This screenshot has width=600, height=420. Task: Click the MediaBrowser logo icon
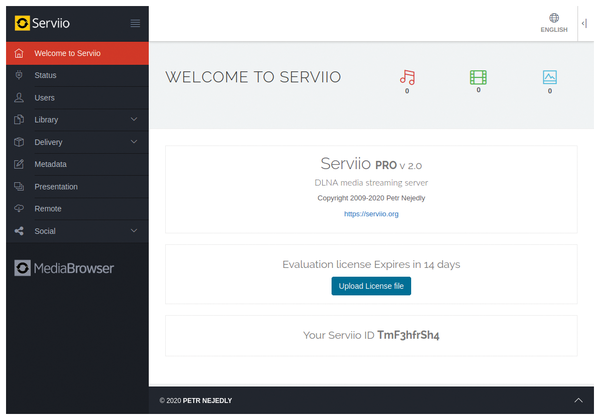(x=22, y=268)
